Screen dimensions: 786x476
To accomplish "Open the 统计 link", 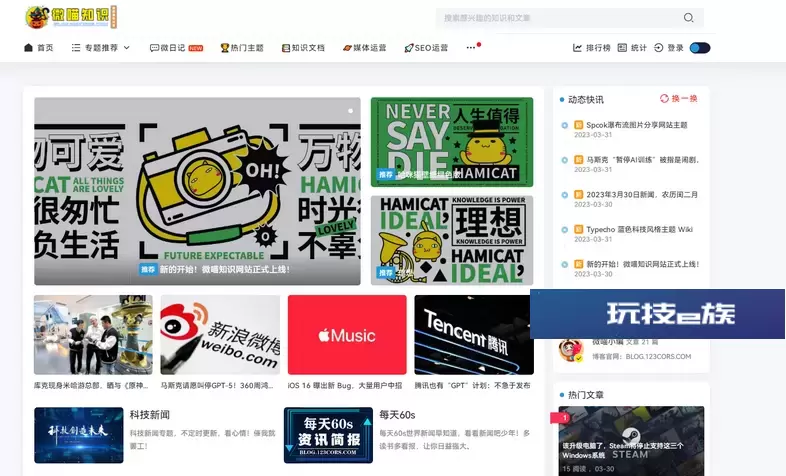I will (x=639, y=48).
